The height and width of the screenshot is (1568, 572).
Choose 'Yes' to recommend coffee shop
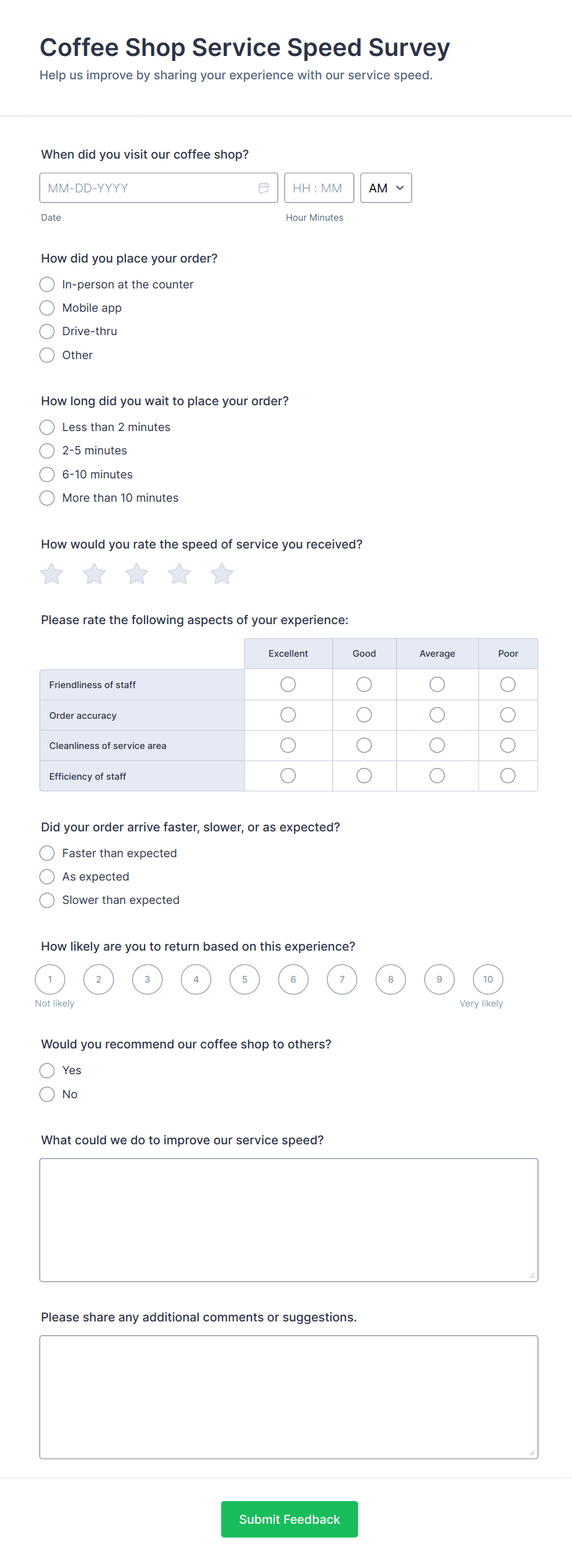click(47, 1071)
